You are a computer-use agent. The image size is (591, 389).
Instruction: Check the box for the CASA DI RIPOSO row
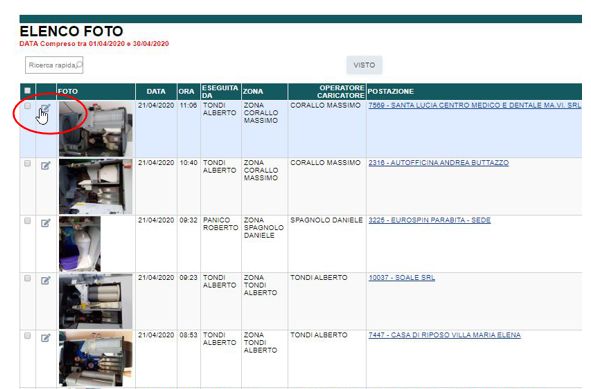click(x=27, y=335)
